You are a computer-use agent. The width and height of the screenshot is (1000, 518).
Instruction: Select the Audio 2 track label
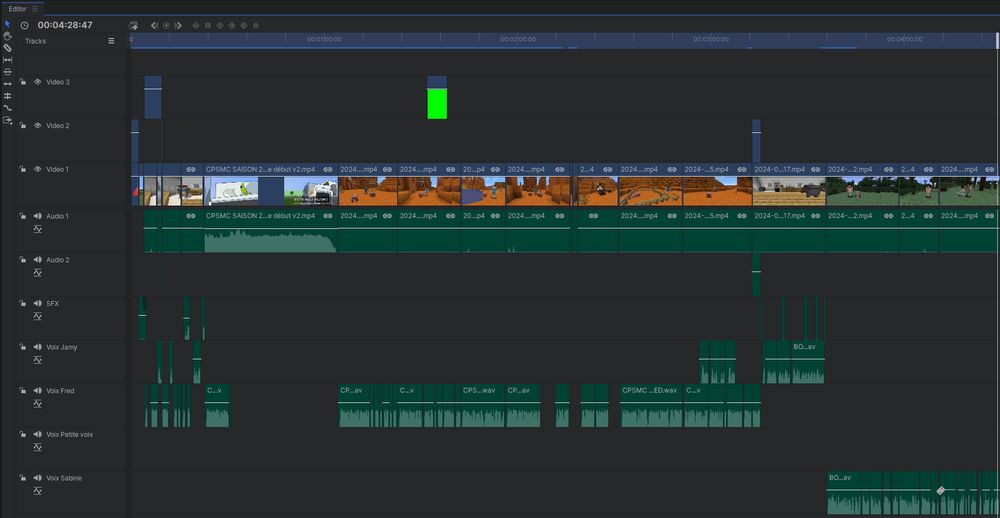(58, 260)
